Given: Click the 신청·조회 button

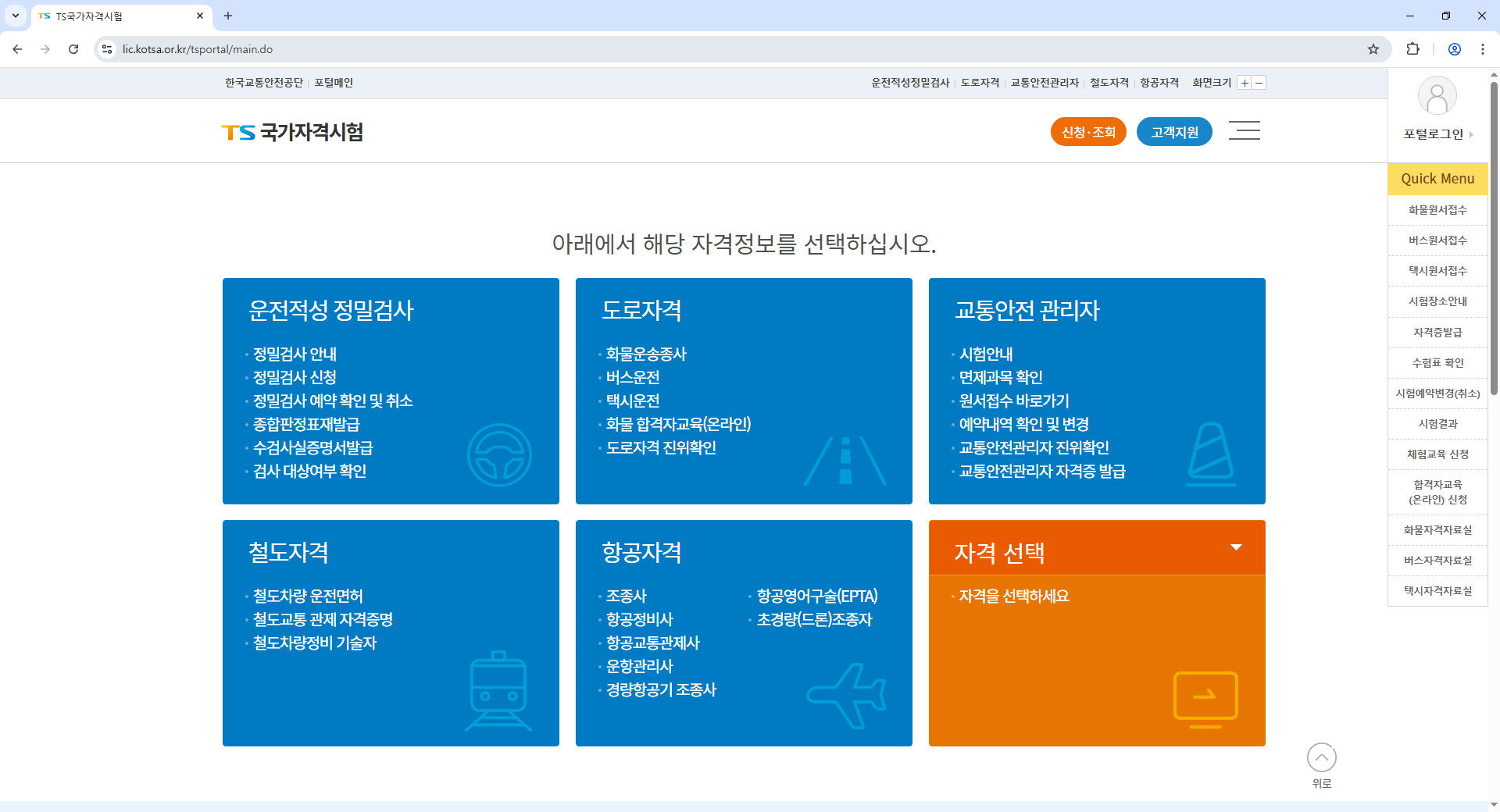Looking at the screenshot, I should [1088, 132].
